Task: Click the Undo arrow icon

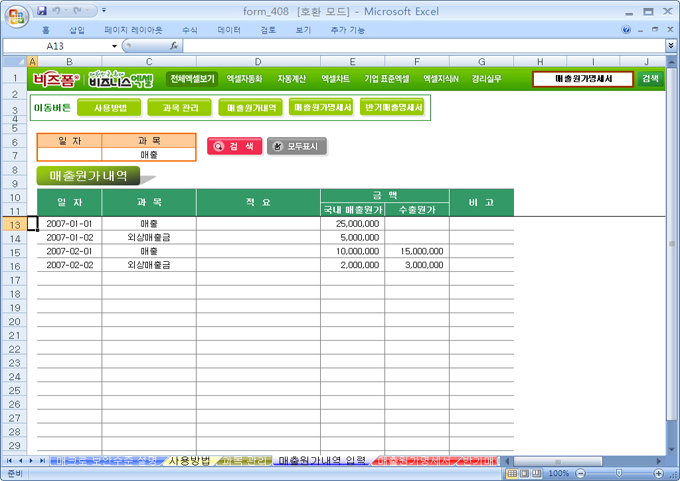Action: (x=58, y=10)
